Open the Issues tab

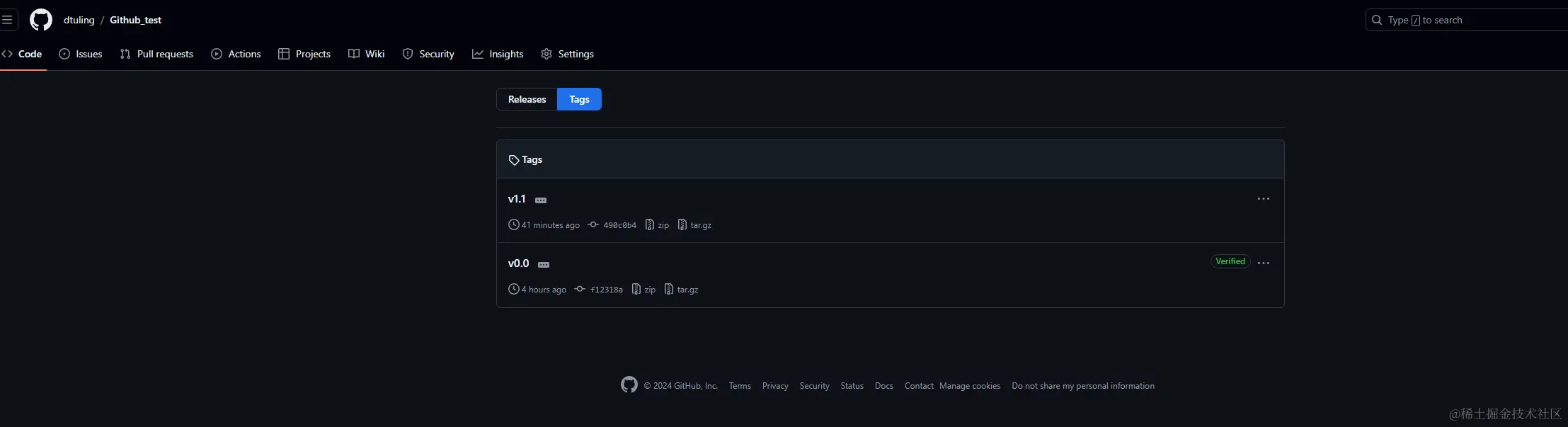click(x=81, y=54)
